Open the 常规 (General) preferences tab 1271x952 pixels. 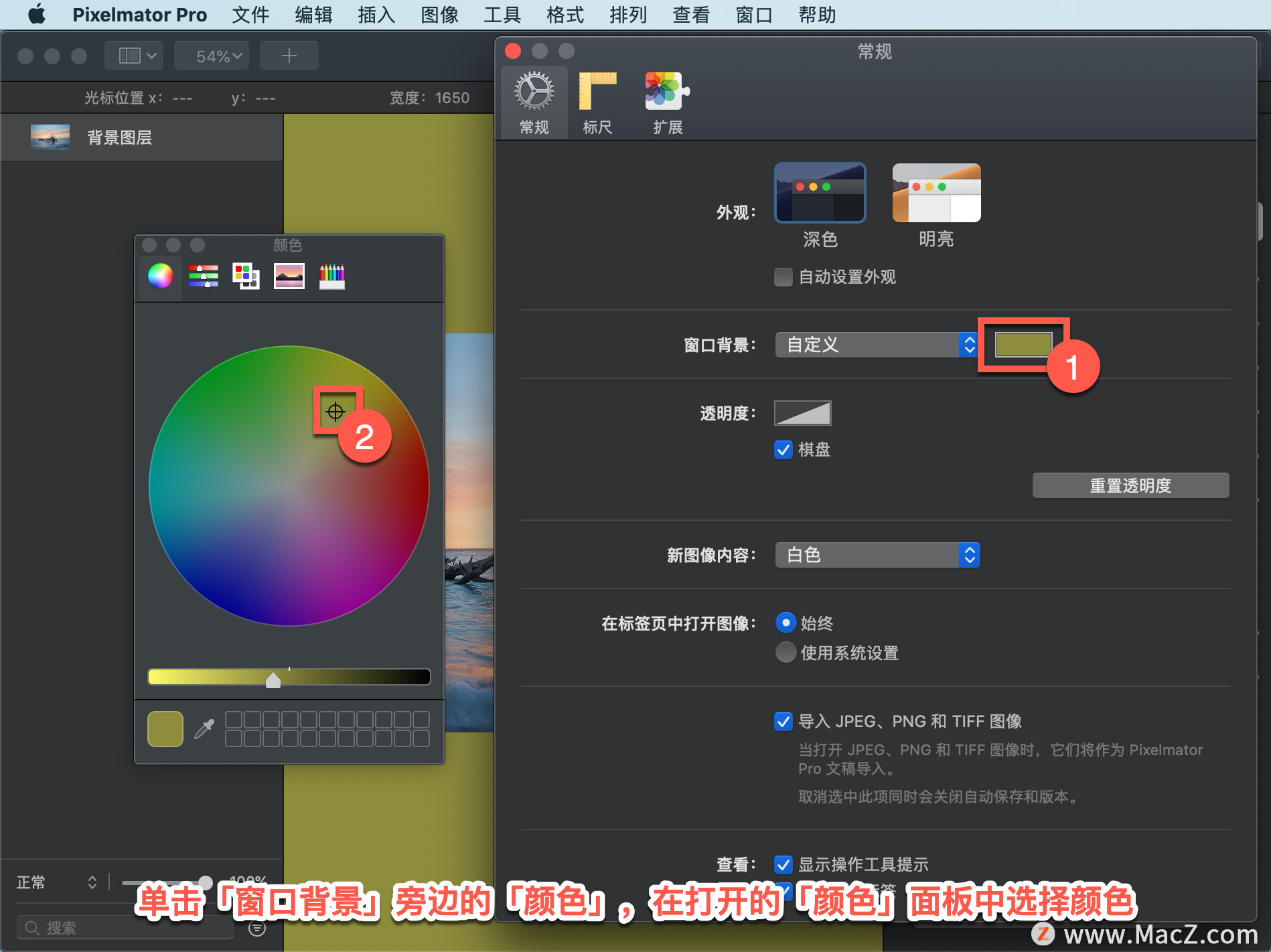click(x=534, y=103)
